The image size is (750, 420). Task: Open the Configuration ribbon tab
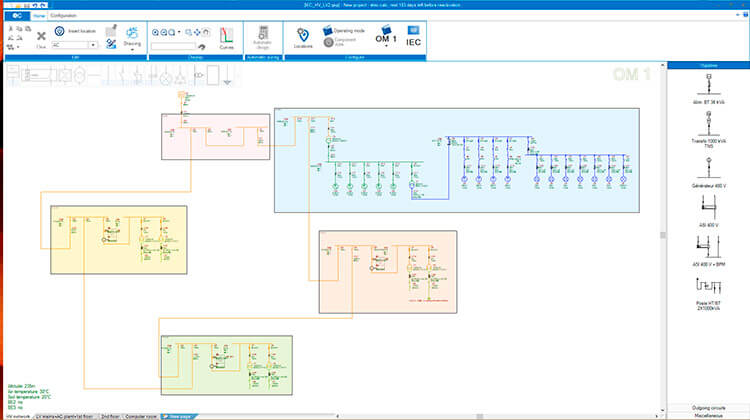64,16
